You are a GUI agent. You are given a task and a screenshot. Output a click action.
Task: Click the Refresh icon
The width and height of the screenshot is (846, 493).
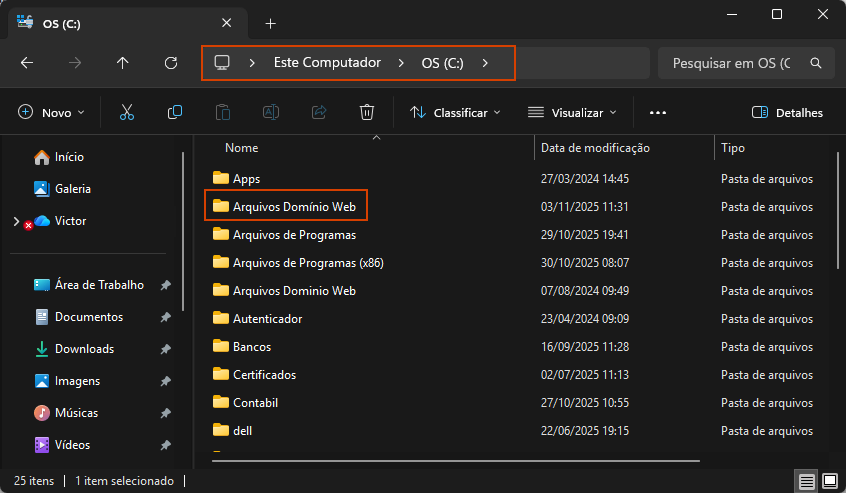tap(171, 62)
